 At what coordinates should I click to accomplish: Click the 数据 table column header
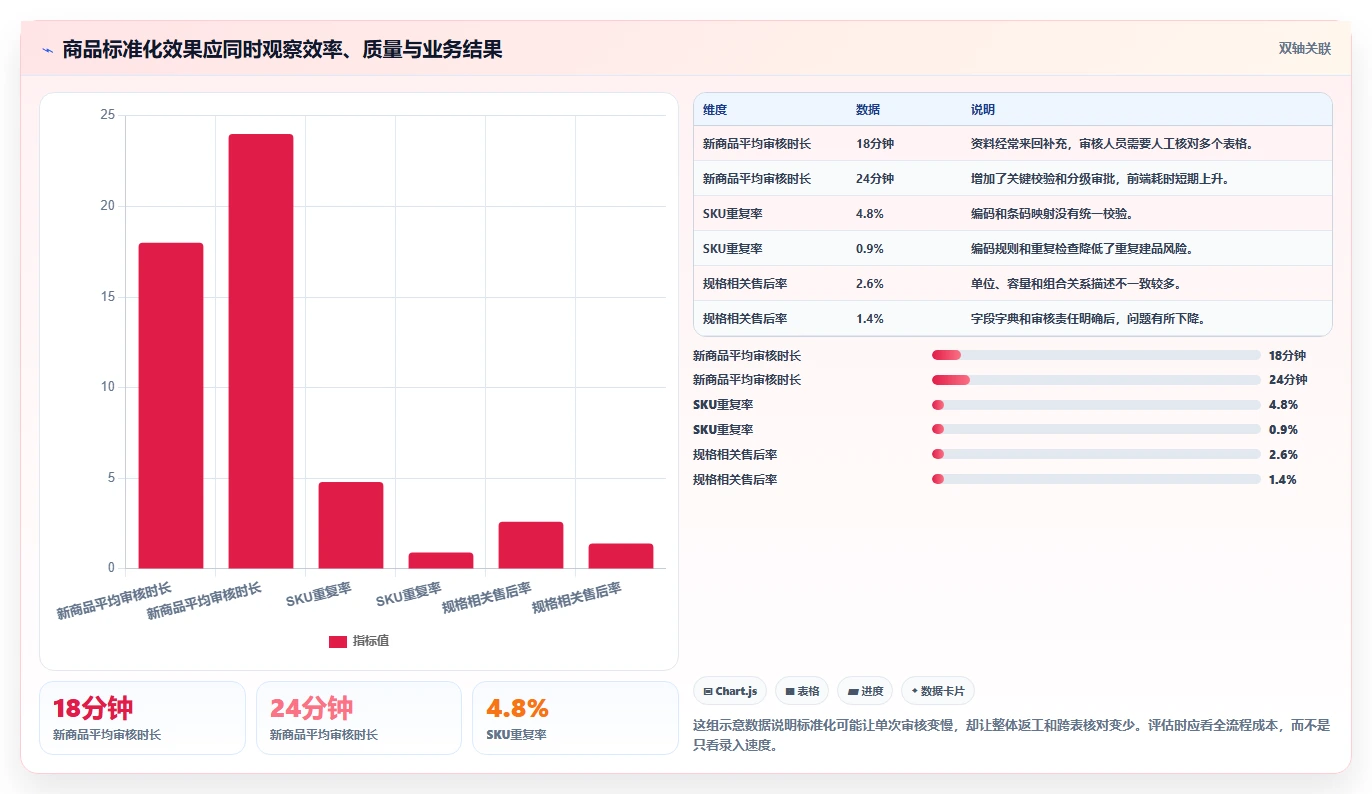pos(868,110)
